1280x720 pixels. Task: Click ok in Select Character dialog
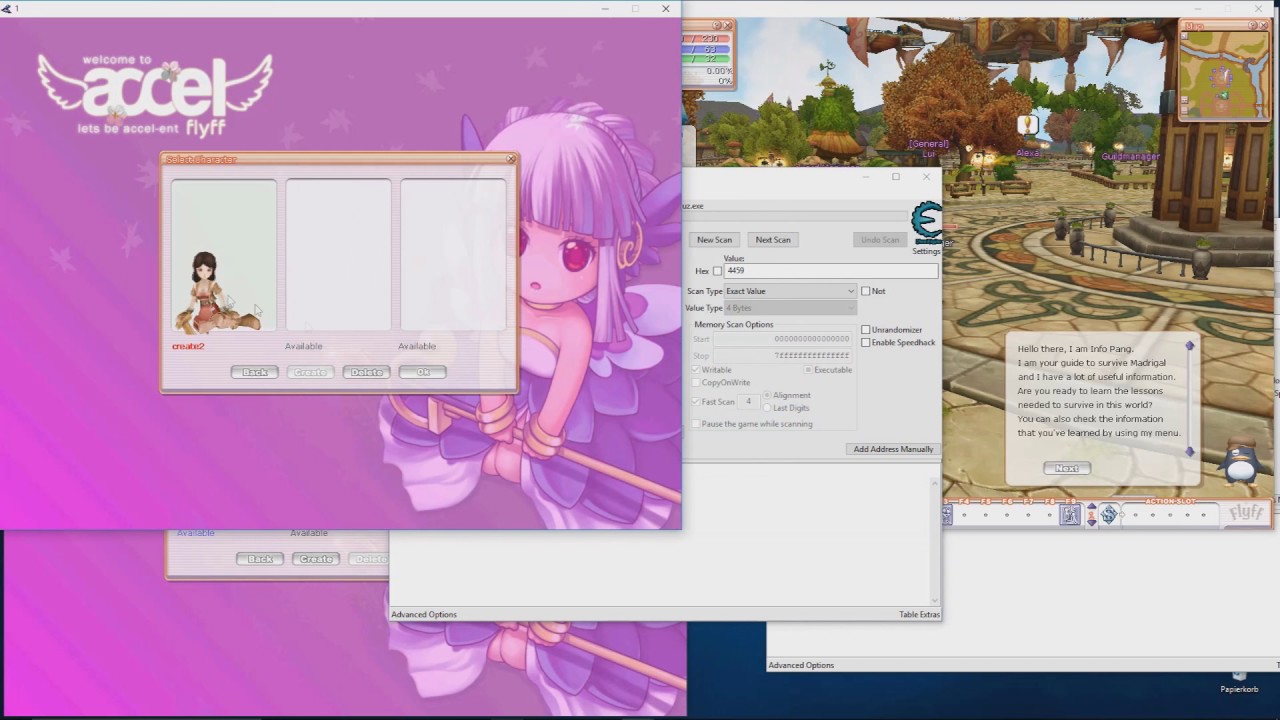coord(422,372)
